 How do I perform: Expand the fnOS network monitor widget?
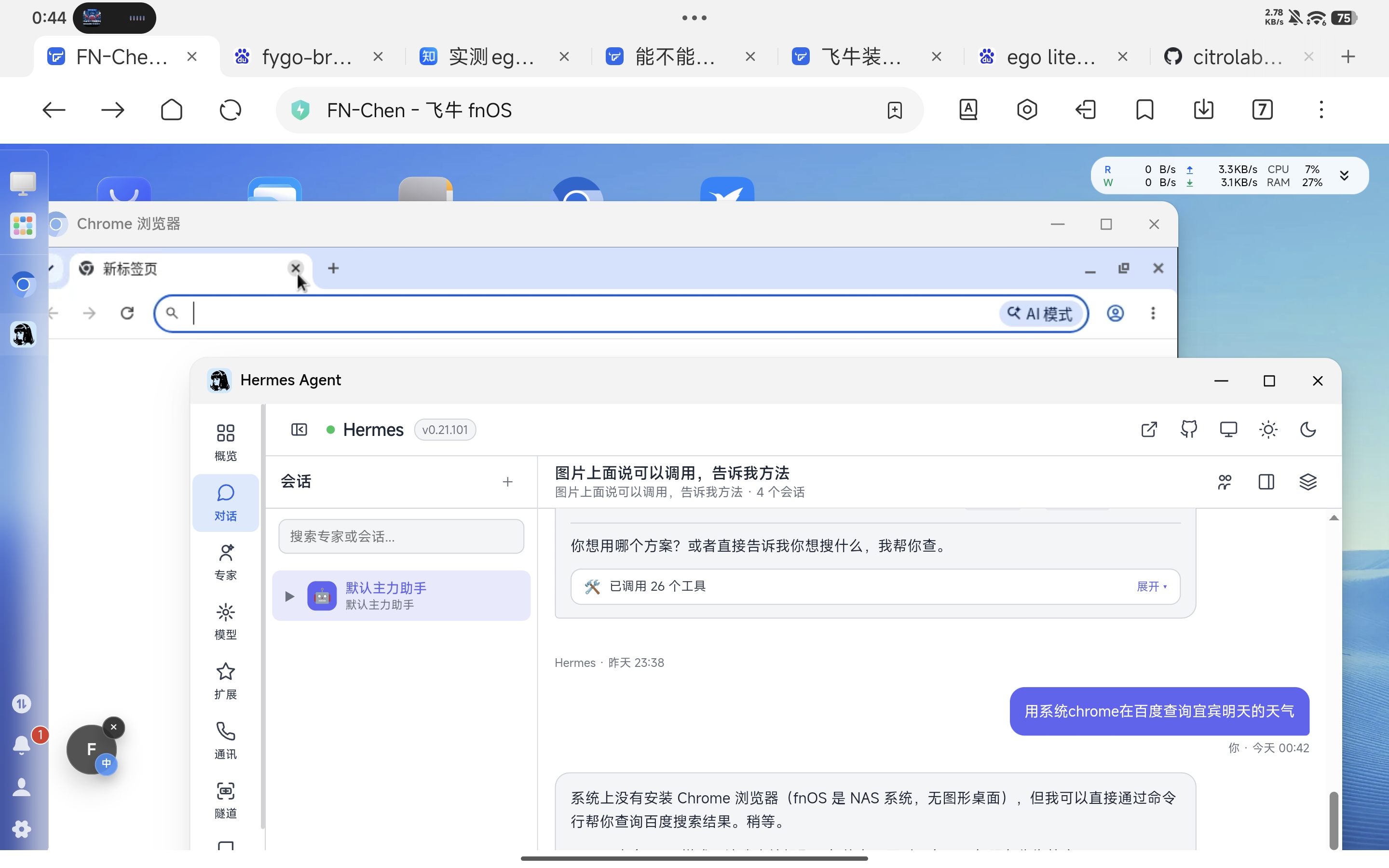pyautogui.click(x=1344, y=175)
